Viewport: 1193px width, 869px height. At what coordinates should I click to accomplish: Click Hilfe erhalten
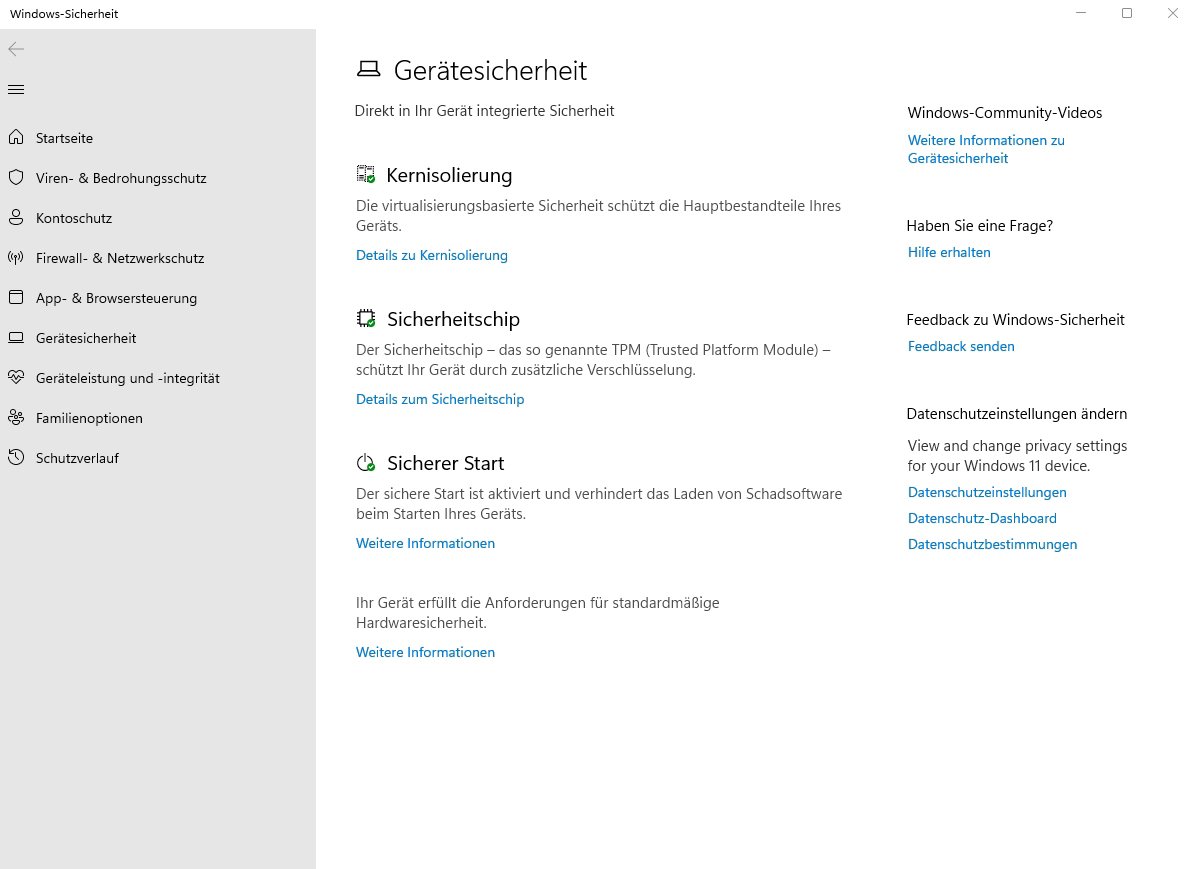[948, 252]
